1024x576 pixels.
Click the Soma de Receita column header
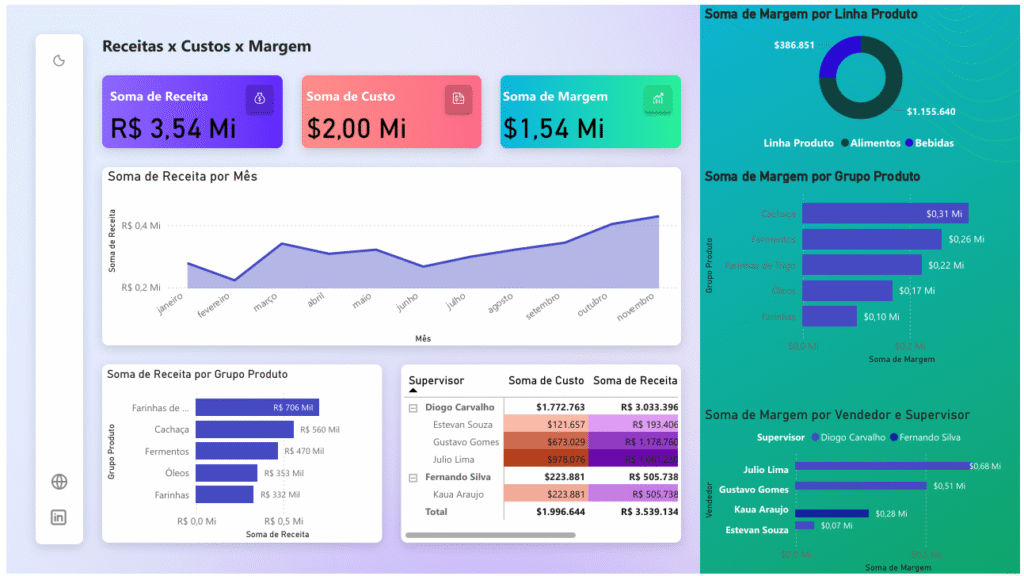[x=635, y=380]
